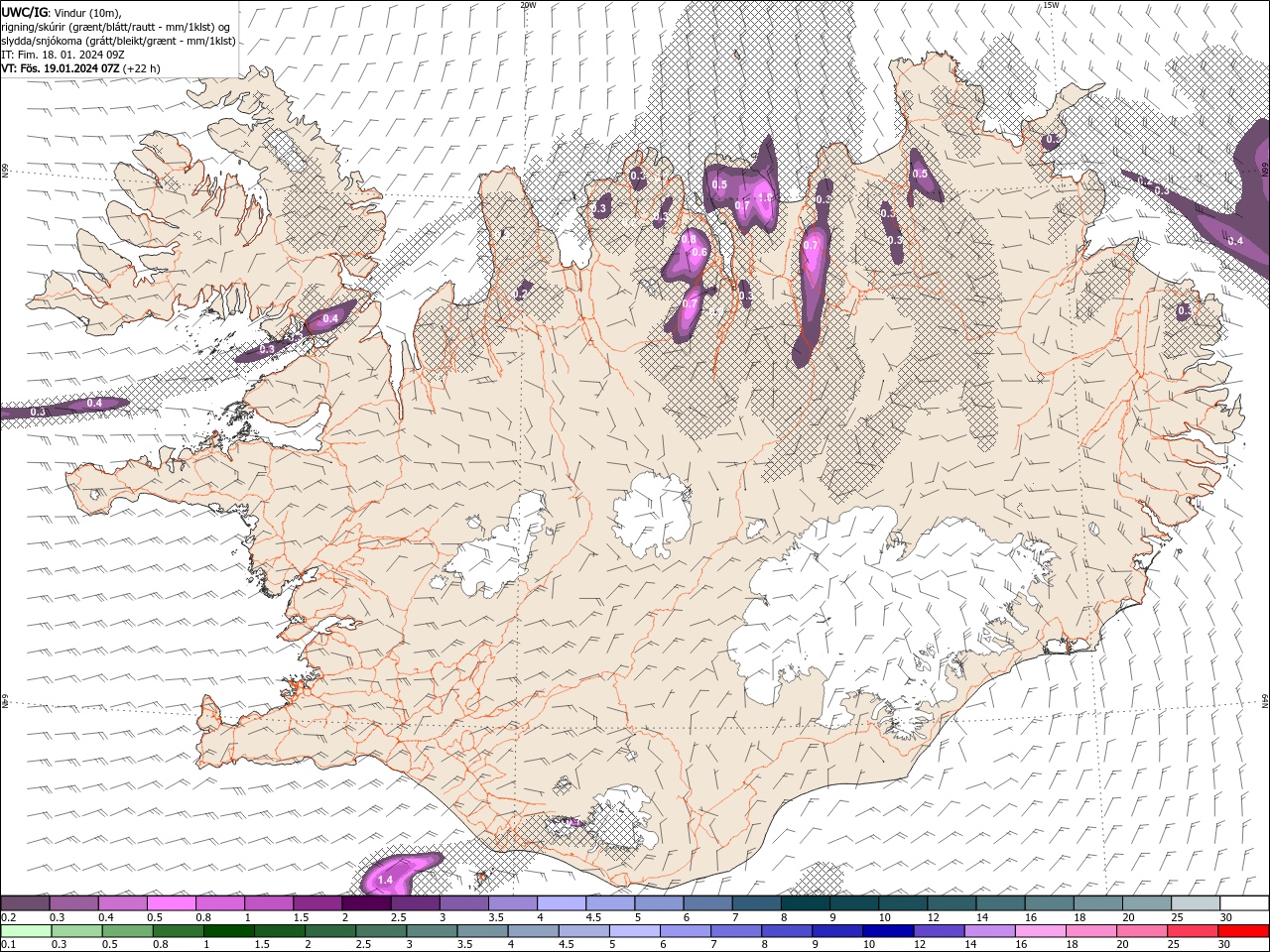
Task: Click the "rigning/skúrir" header line
Action: [x=116, y=26]
